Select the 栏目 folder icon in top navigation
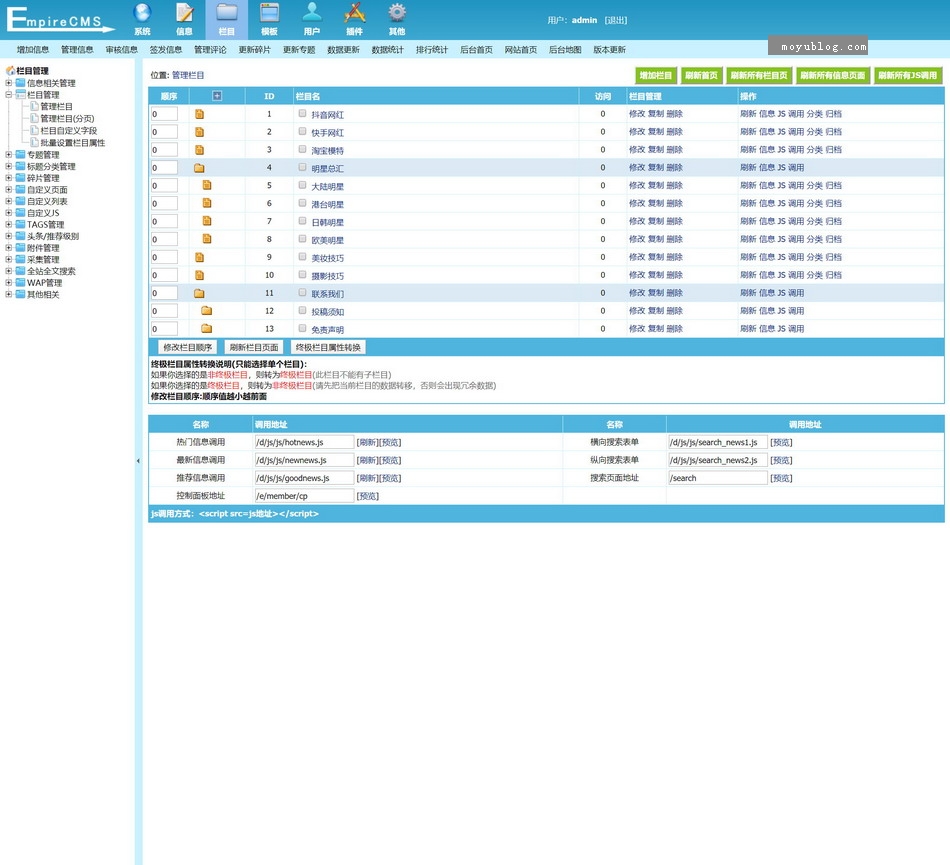950x865 pixels. pyautogui.click(x=227, y=12)
